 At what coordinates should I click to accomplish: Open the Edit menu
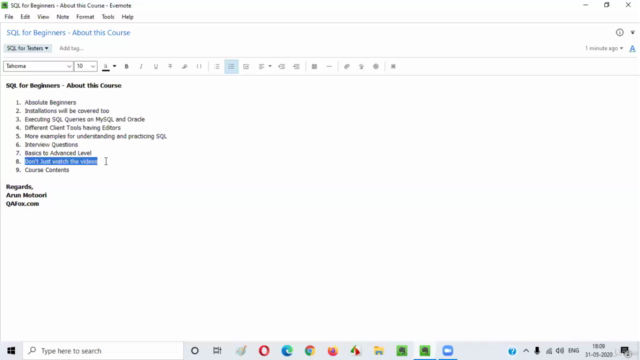pos(25,17)
